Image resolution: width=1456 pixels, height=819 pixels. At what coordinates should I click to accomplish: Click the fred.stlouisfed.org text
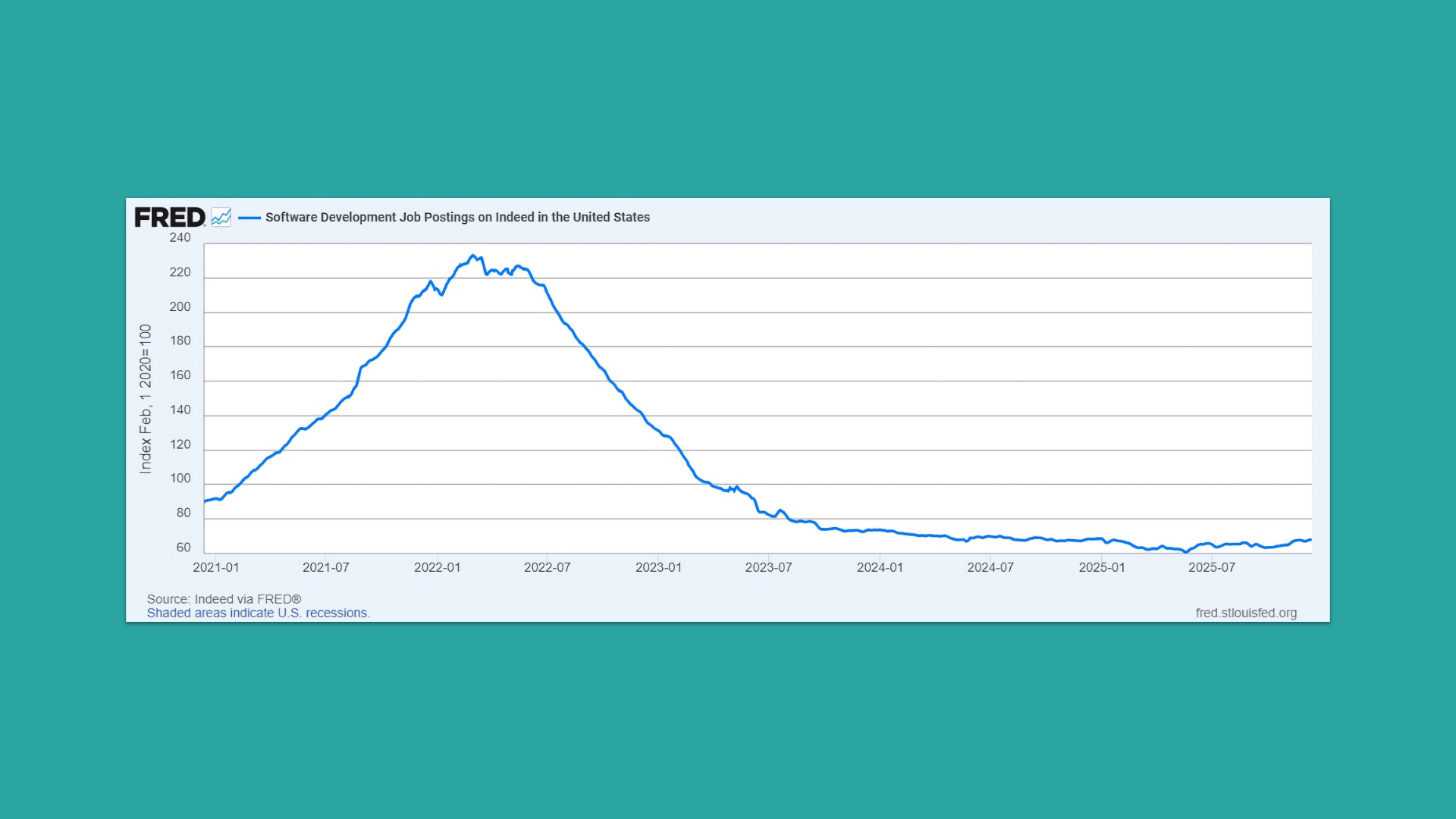click(1246, 613)
